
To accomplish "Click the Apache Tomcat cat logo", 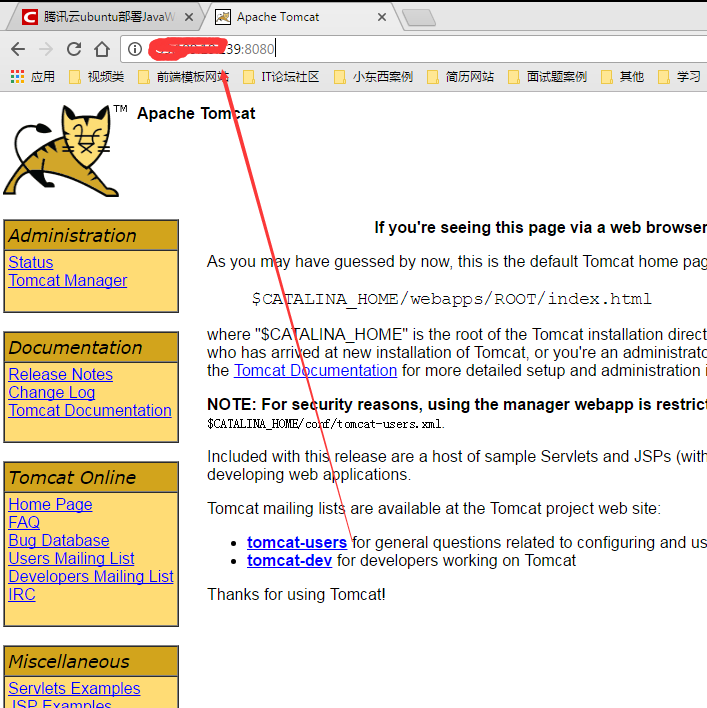I will tap(61, 150).
